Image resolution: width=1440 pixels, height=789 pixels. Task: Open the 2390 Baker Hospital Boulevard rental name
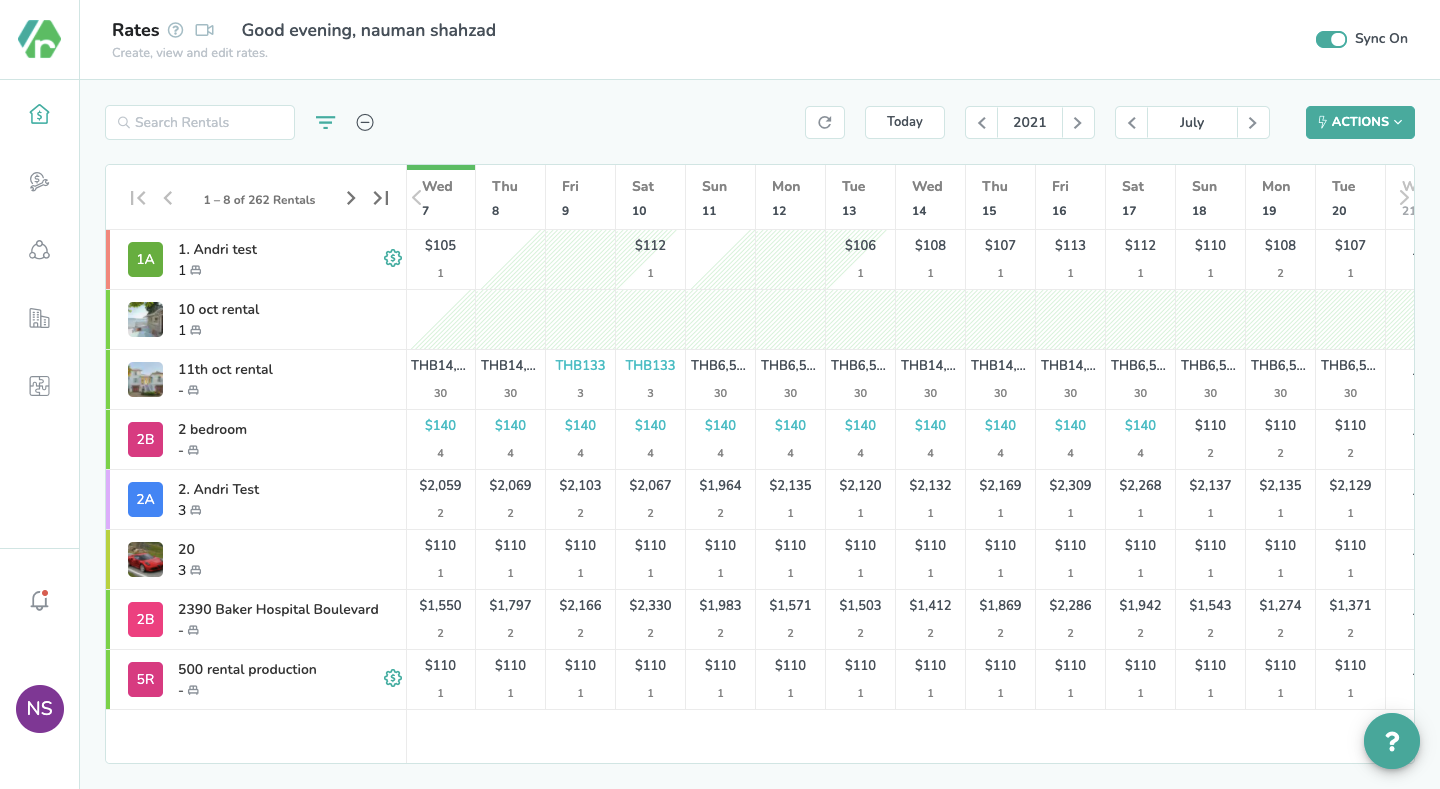(x=278, y=609)
